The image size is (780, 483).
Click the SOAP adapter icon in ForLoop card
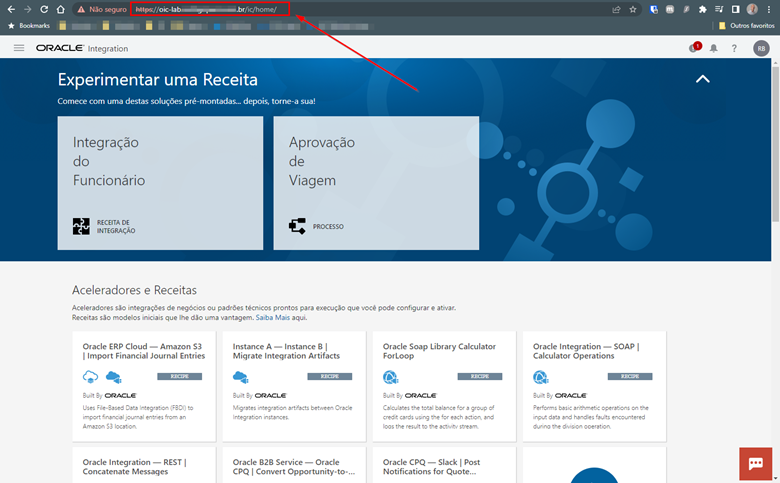(x=390, y=377)
